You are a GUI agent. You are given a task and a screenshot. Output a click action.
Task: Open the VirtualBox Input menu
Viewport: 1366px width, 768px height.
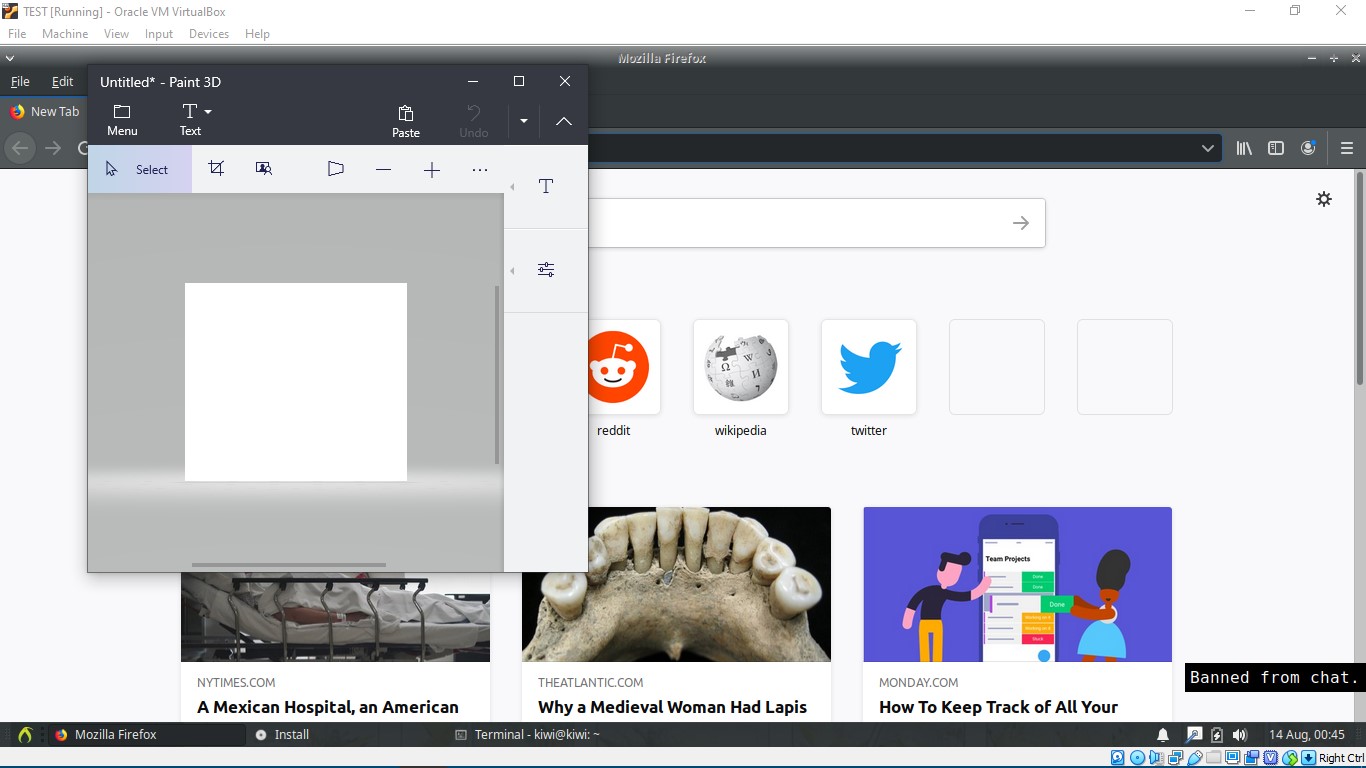(159, 34)
